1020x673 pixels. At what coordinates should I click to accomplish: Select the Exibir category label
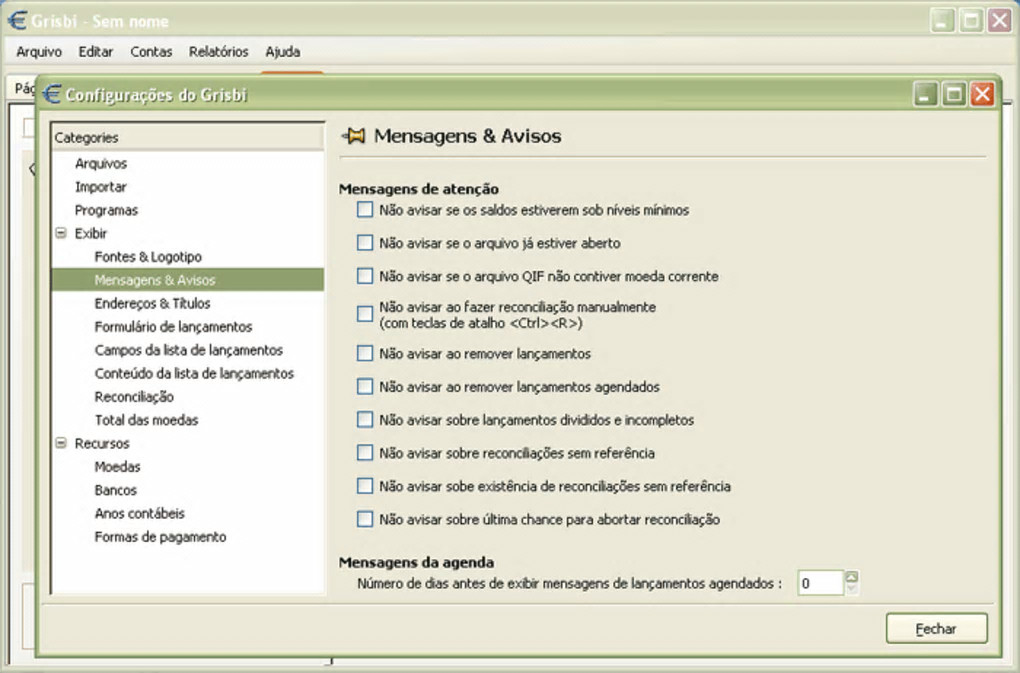click(x=90, y=233)
